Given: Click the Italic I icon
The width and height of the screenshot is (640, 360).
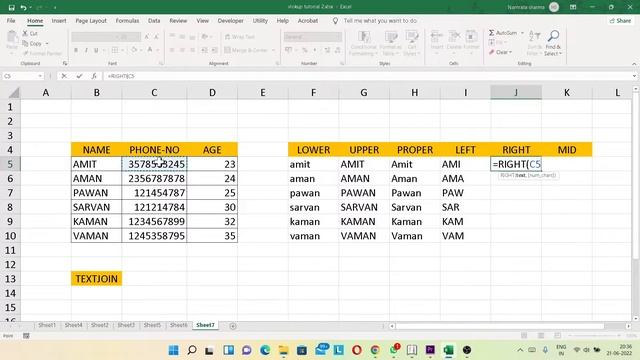Looking at the screenshot, I should [x=86, y=50].
